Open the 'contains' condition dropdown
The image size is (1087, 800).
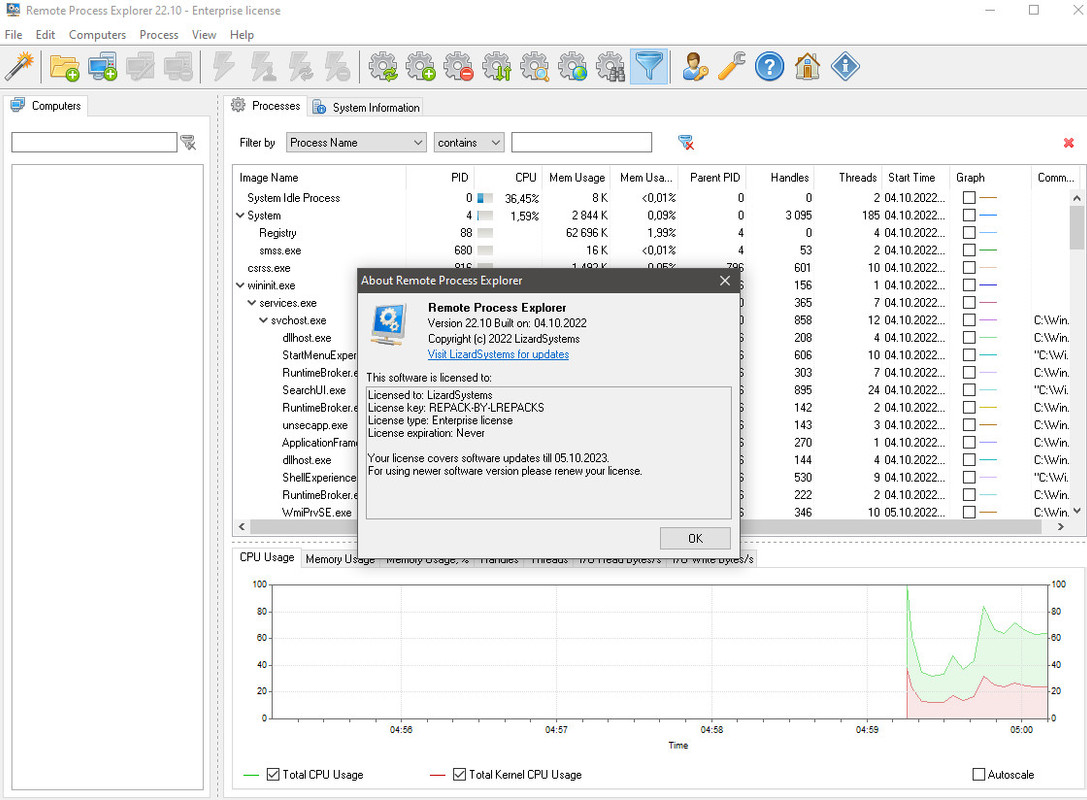click(x=469, y=142)
